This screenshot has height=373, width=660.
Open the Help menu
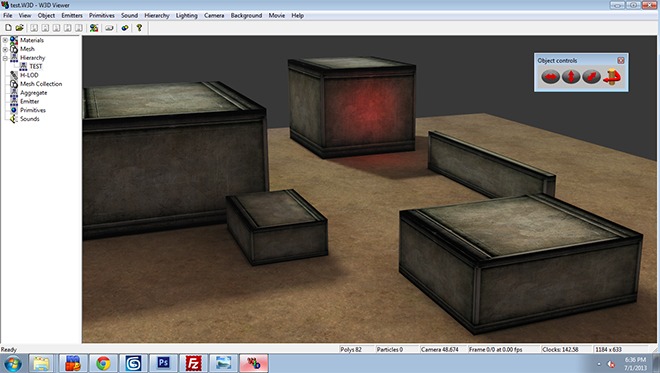(x=298, y=16)
